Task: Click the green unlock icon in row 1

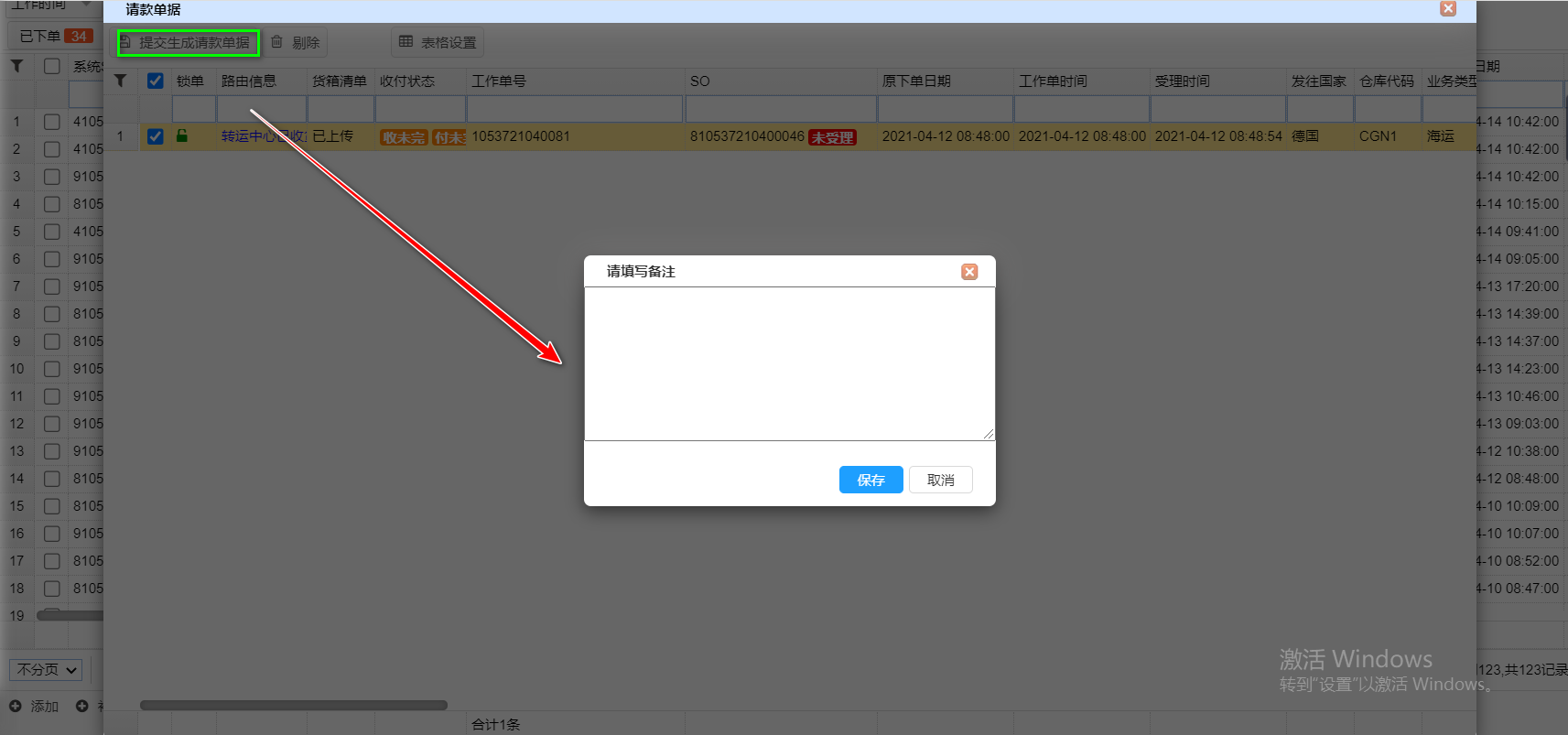Action: (182, 136)
